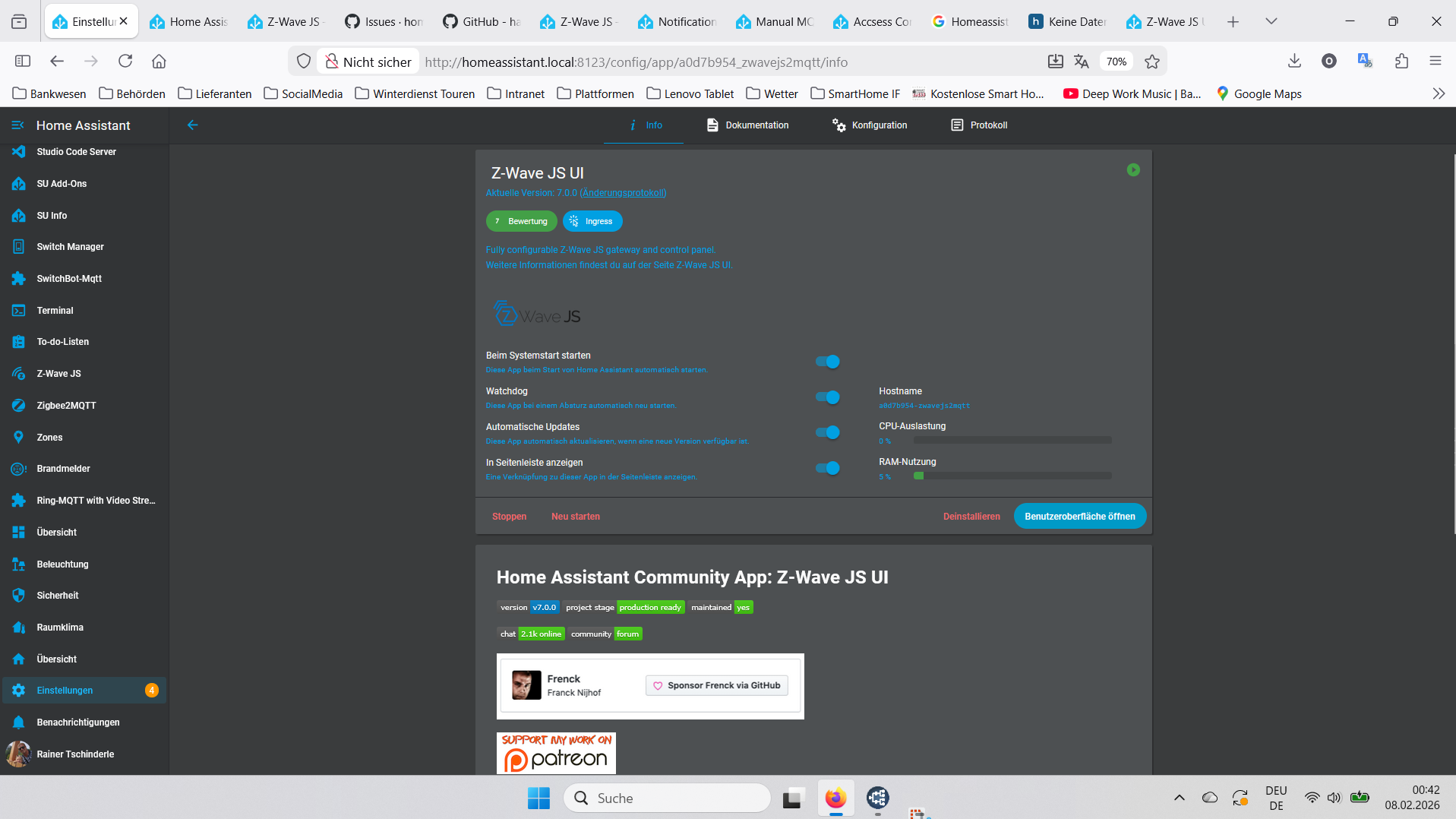Open the Firefox application menu
The width and height of the screenshot is (1456, 819).
click(x=1435, y=62)
